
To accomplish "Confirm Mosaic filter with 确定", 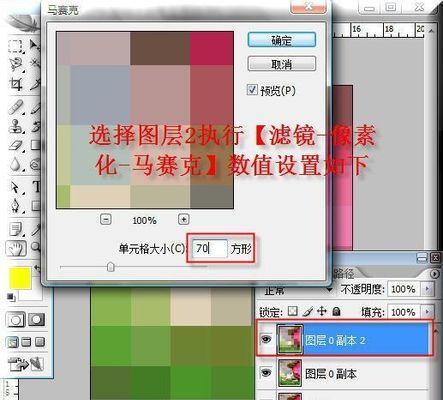I will point(281,40).
